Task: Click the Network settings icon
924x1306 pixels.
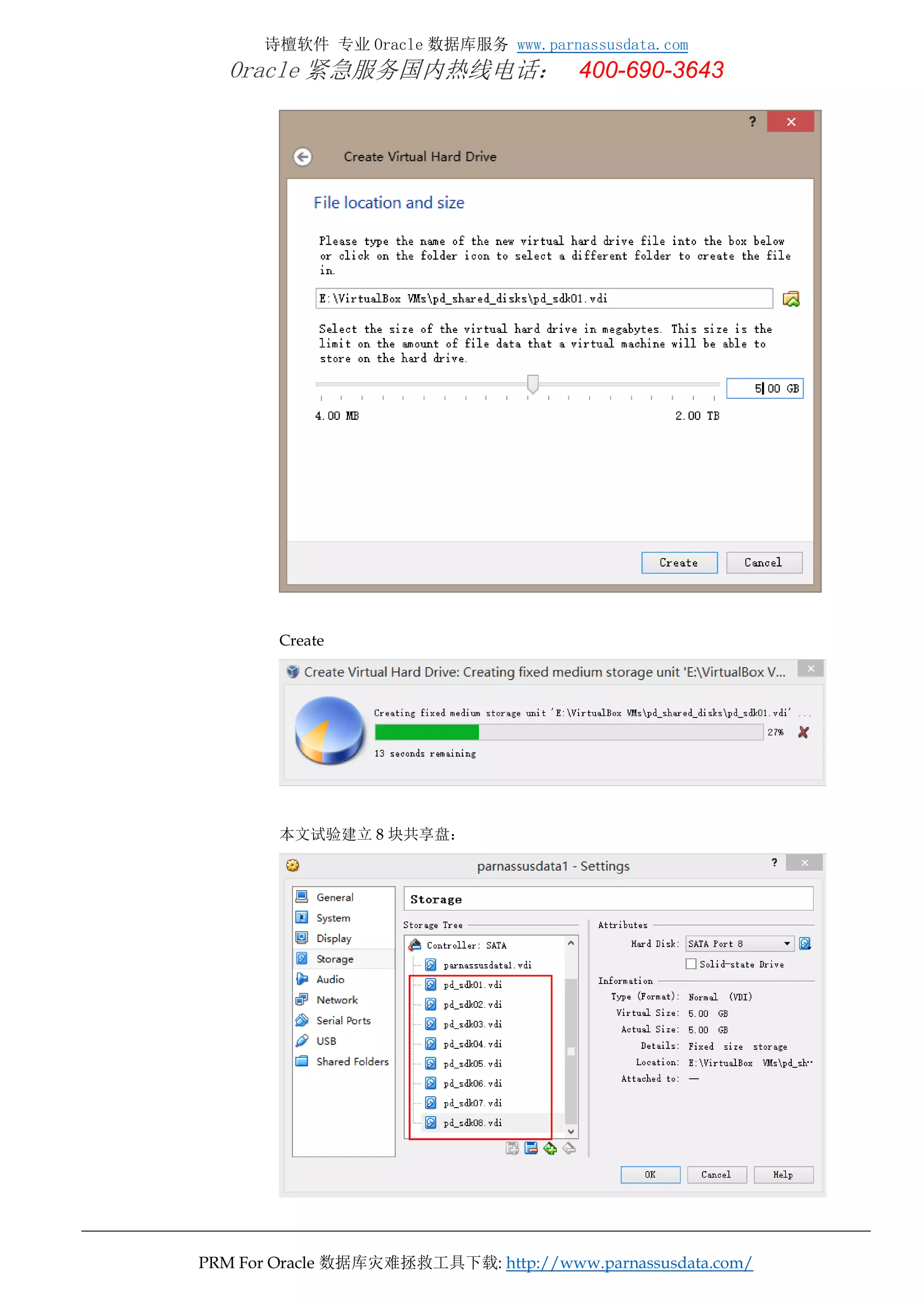Action: point(302,999)
